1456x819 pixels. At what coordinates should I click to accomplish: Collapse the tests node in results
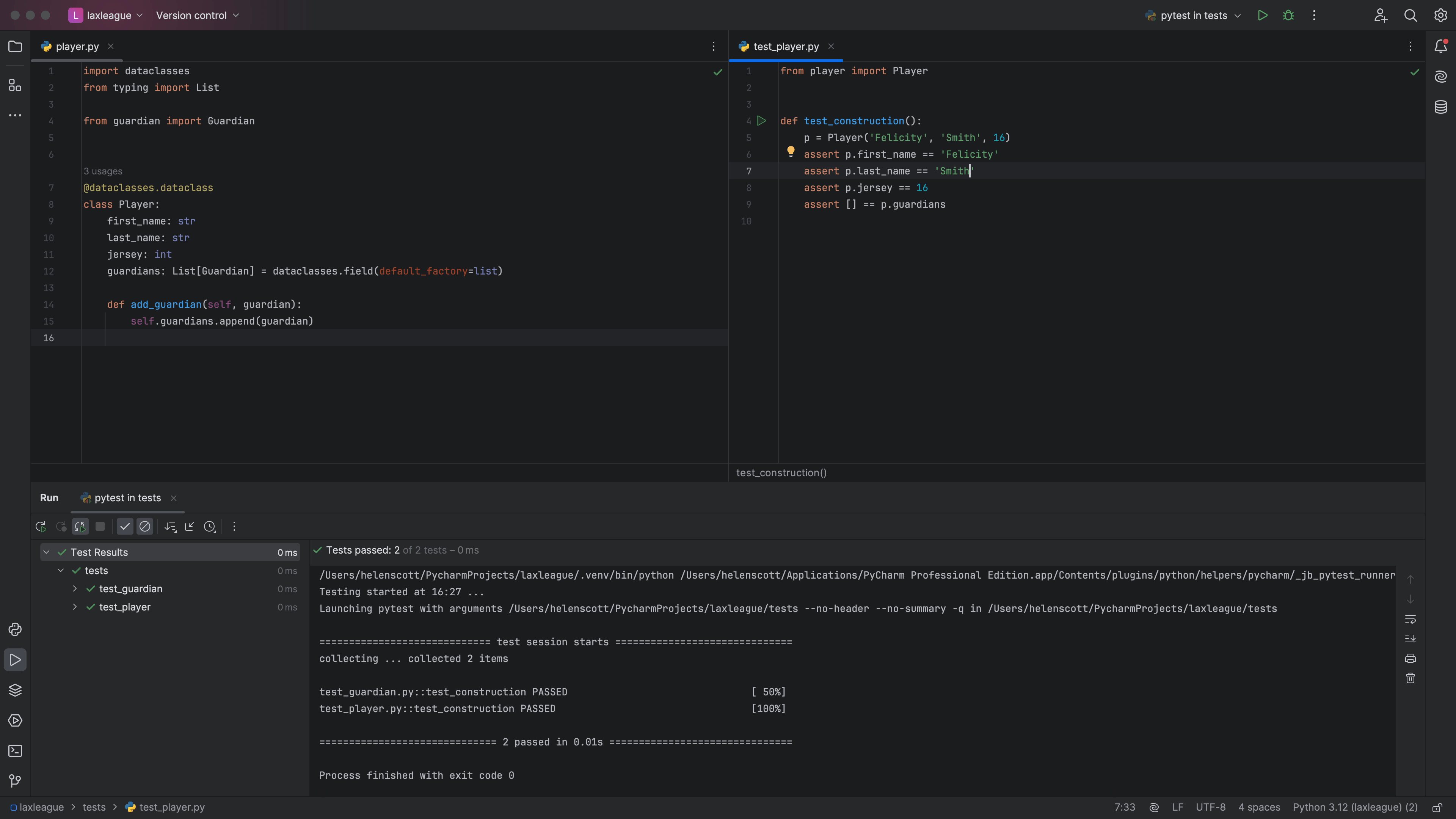61,571
